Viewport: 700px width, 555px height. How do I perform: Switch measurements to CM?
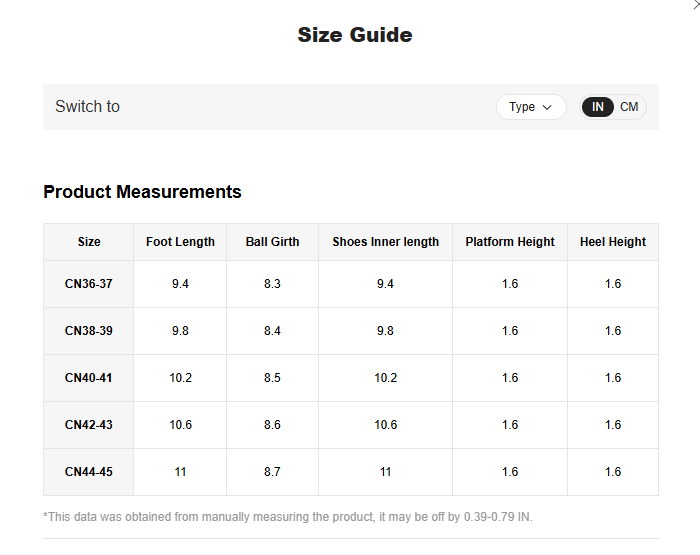(629, 107)
